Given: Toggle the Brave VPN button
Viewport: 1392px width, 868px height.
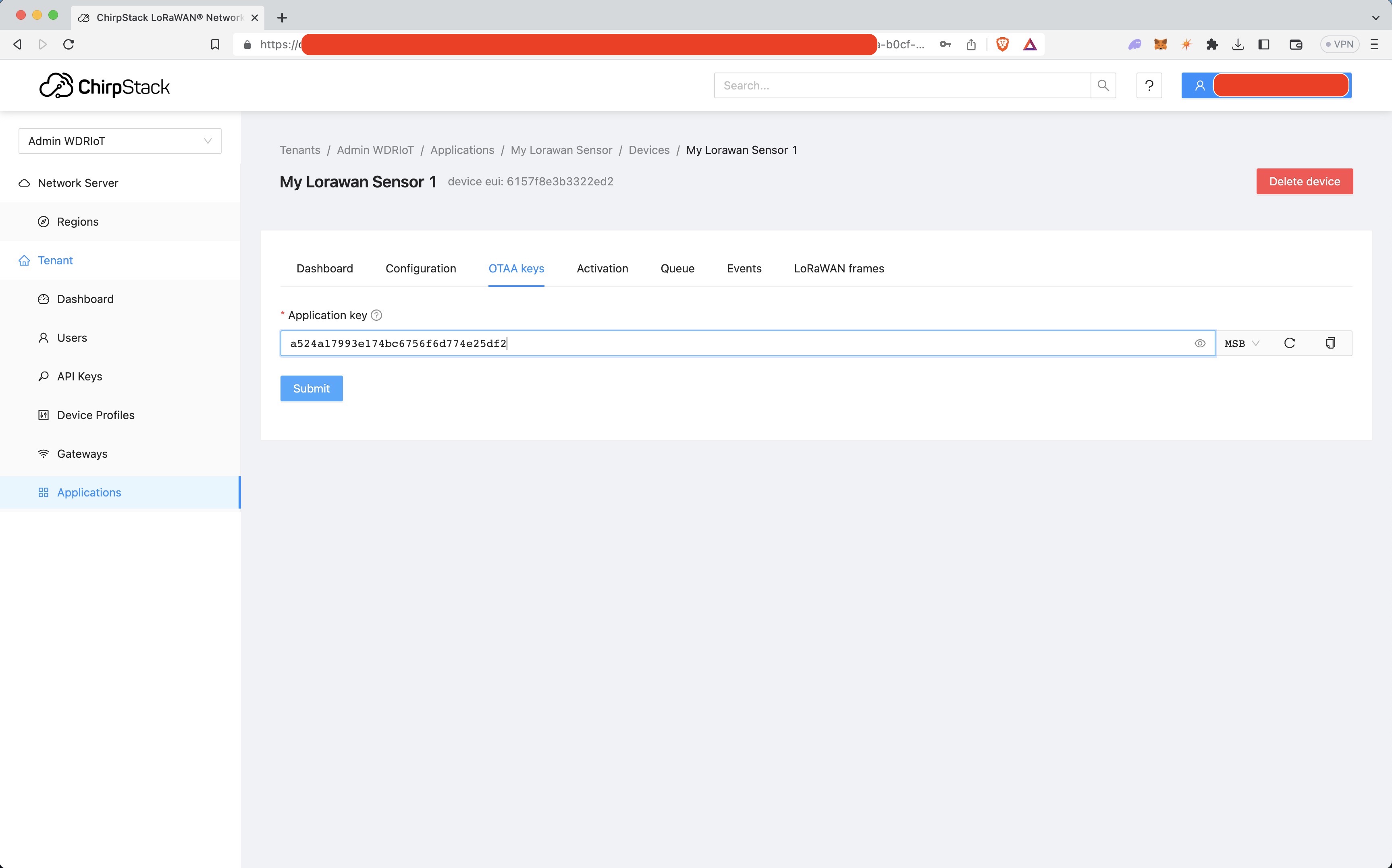Looking at the screenshot, I should (1339, 44).
